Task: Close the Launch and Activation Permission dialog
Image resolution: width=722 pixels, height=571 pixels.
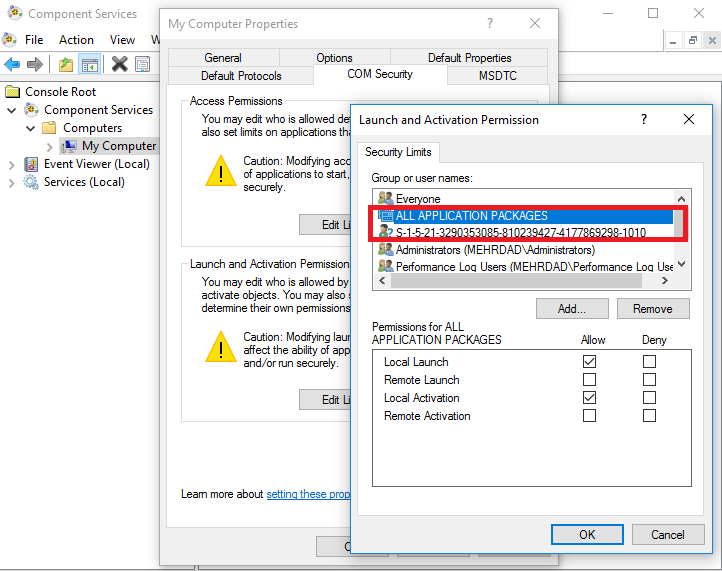Action: [x=689, y=120]
